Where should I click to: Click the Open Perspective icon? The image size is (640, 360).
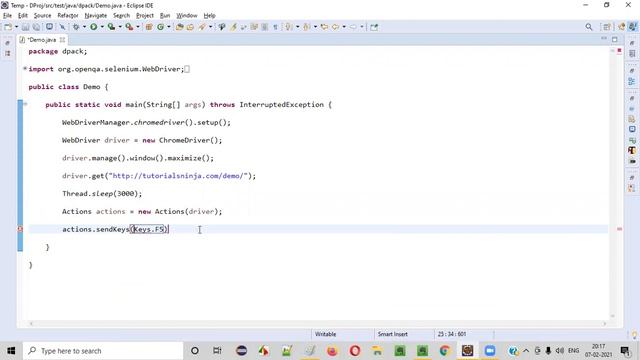(607, 27)
